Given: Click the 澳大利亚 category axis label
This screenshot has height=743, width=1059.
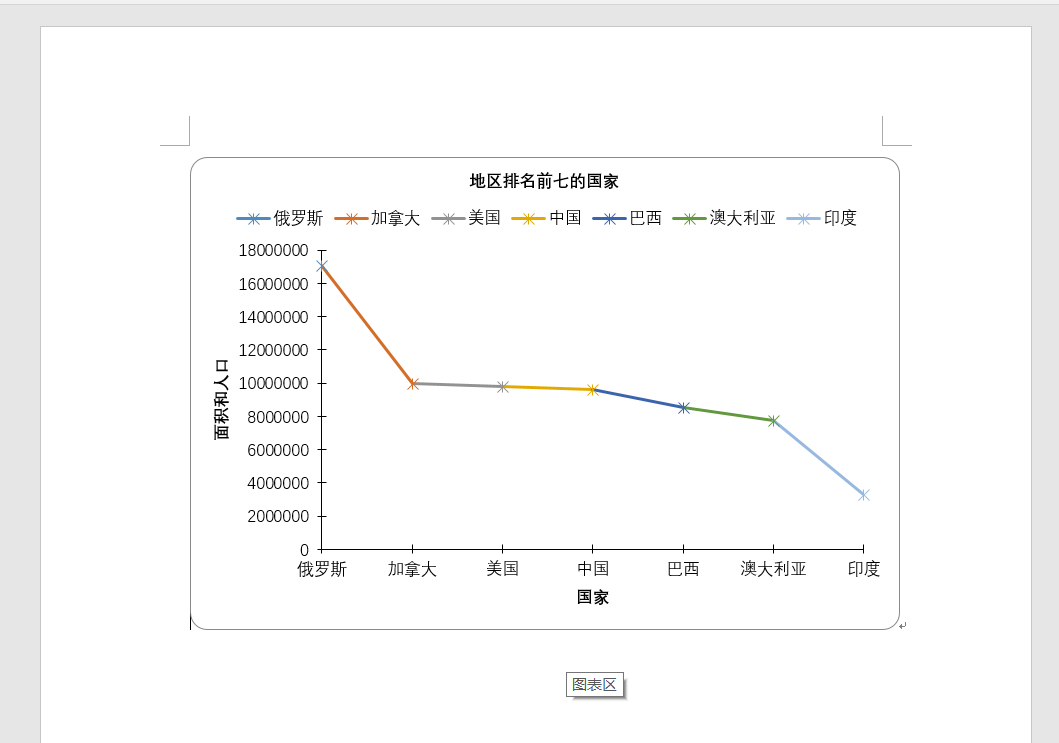Looking at the screenshot, I should [x=771, y=568].
